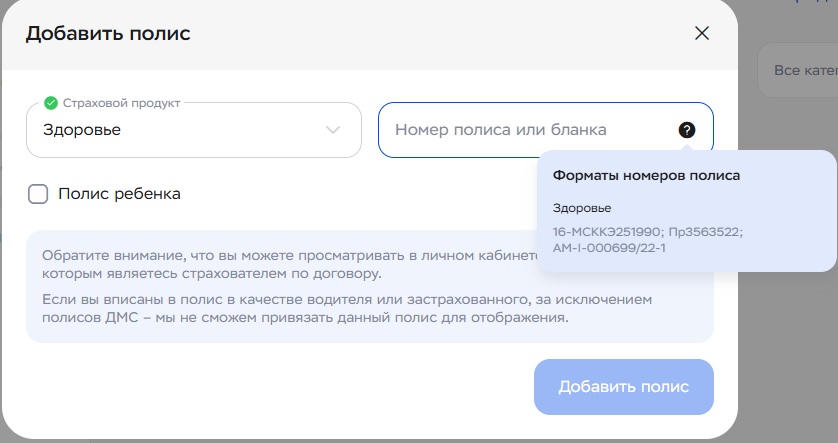
Task: Click the Полис ребенка label text
Action: pyautogui.click(x=119, y=193)
